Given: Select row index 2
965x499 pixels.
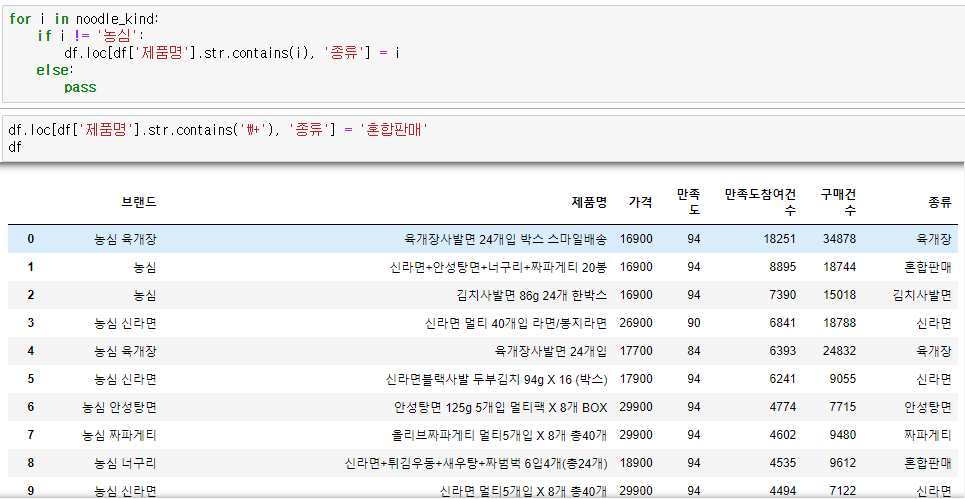Looking at the screenshot, I should coord(31,295).
